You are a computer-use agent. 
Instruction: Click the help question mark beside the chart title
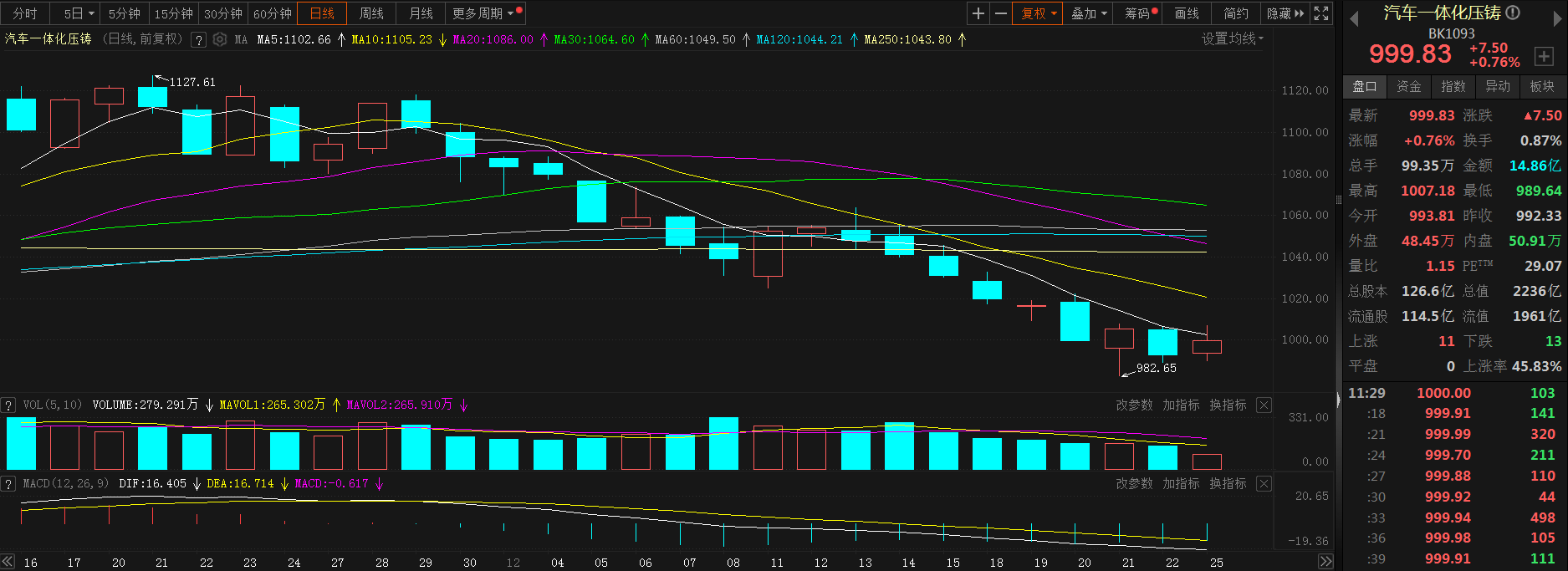click(x=198, y=39)
